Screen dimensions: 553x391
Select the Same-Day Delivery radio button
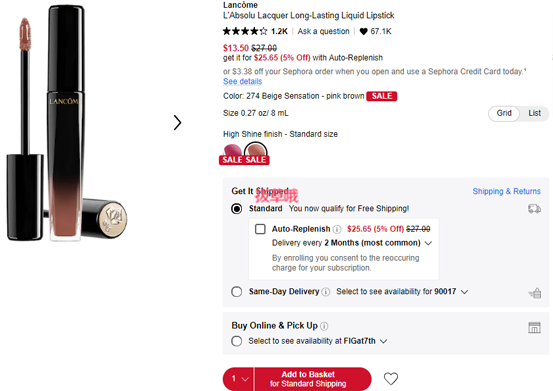point(237,292)
